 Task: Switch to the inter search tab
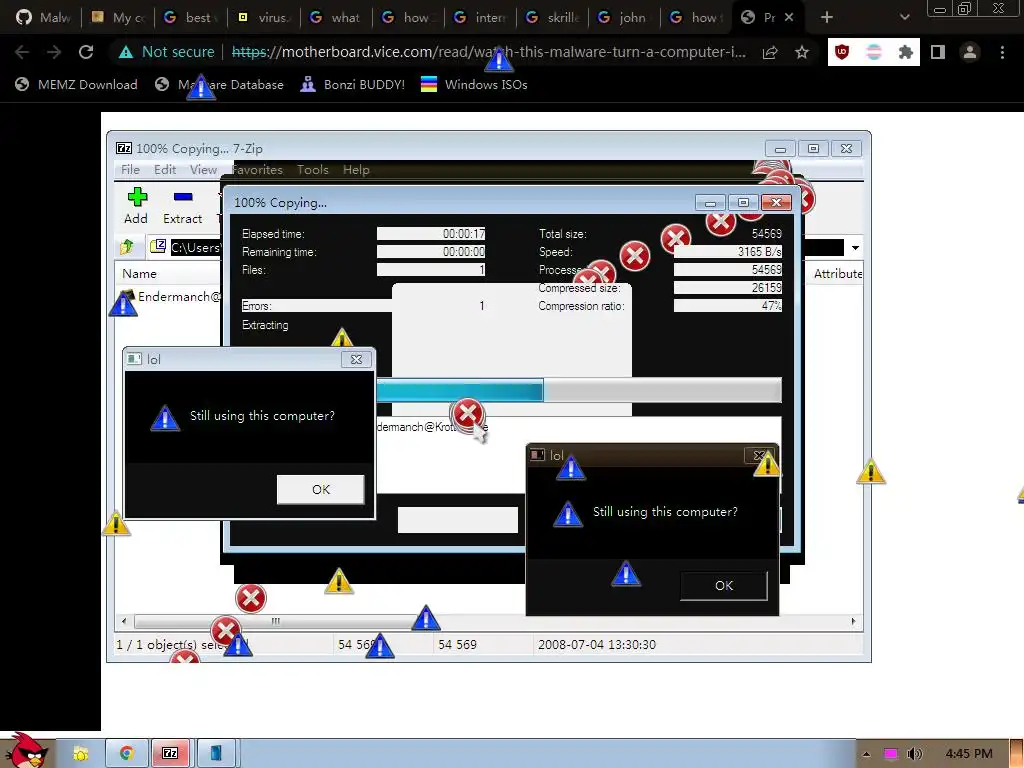480,18
